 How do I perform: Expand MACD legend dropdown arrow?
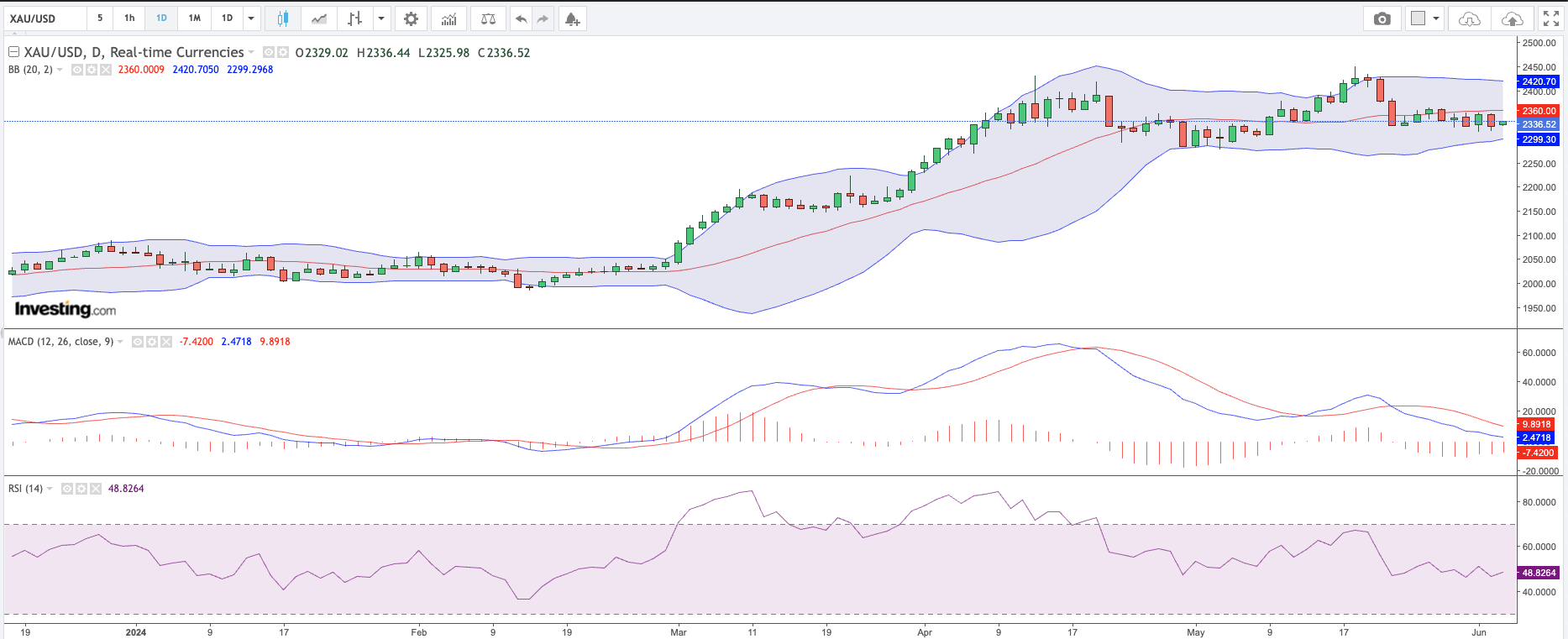(x=121, y=342)
